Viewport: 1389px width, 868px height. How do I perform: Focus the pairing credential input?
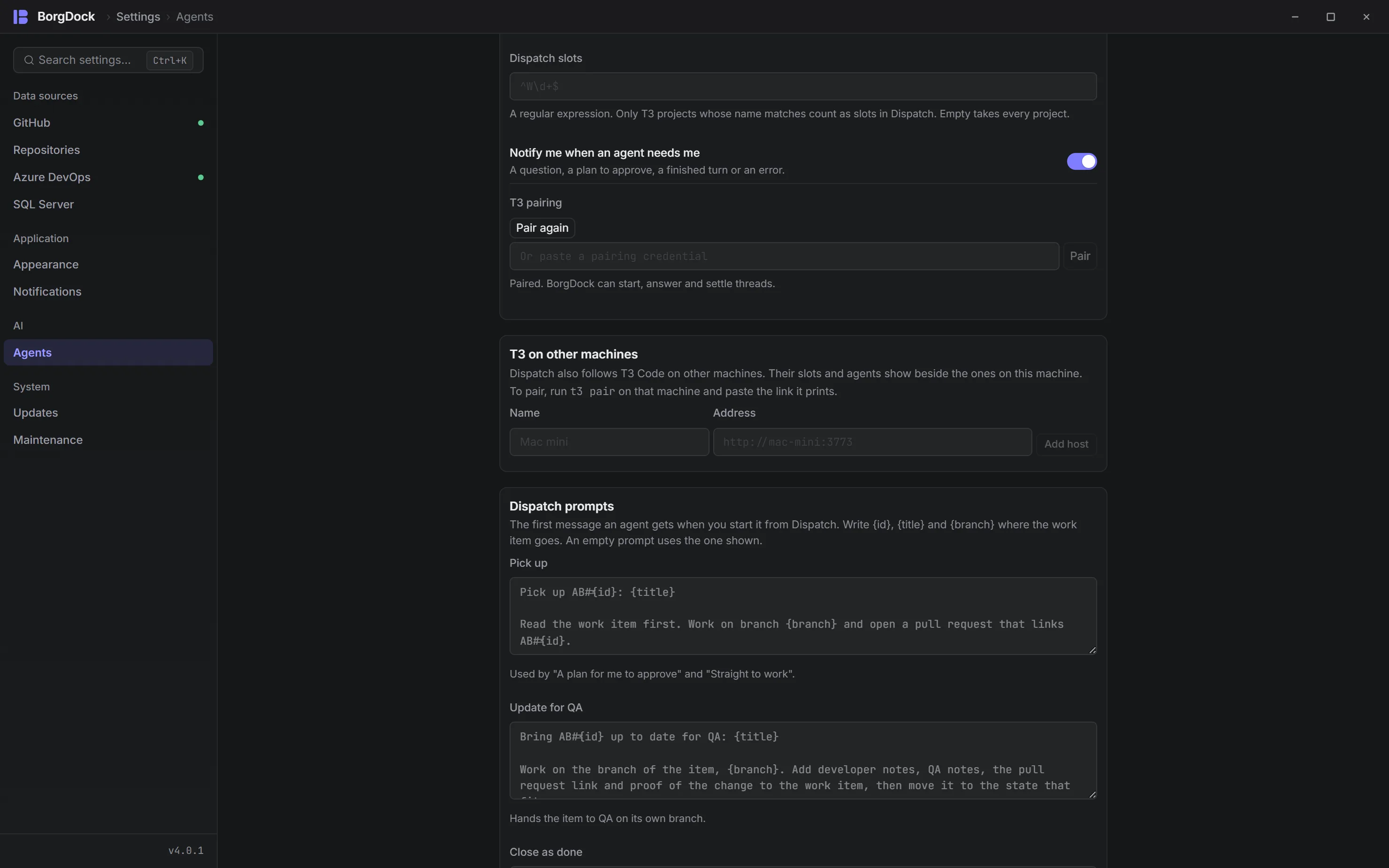[x=784, y=256]
